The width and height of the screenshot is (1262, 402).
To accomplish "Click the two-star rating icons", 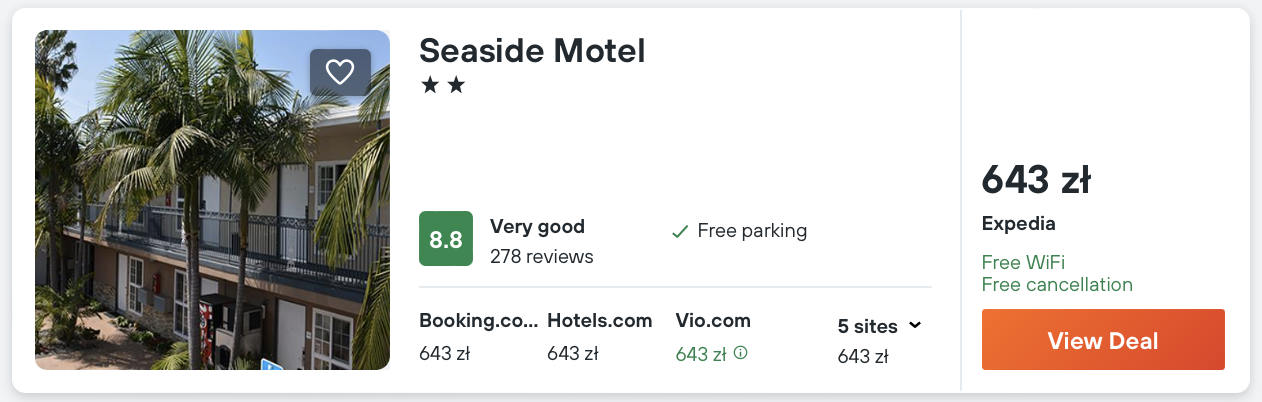I will coord(443,86).
